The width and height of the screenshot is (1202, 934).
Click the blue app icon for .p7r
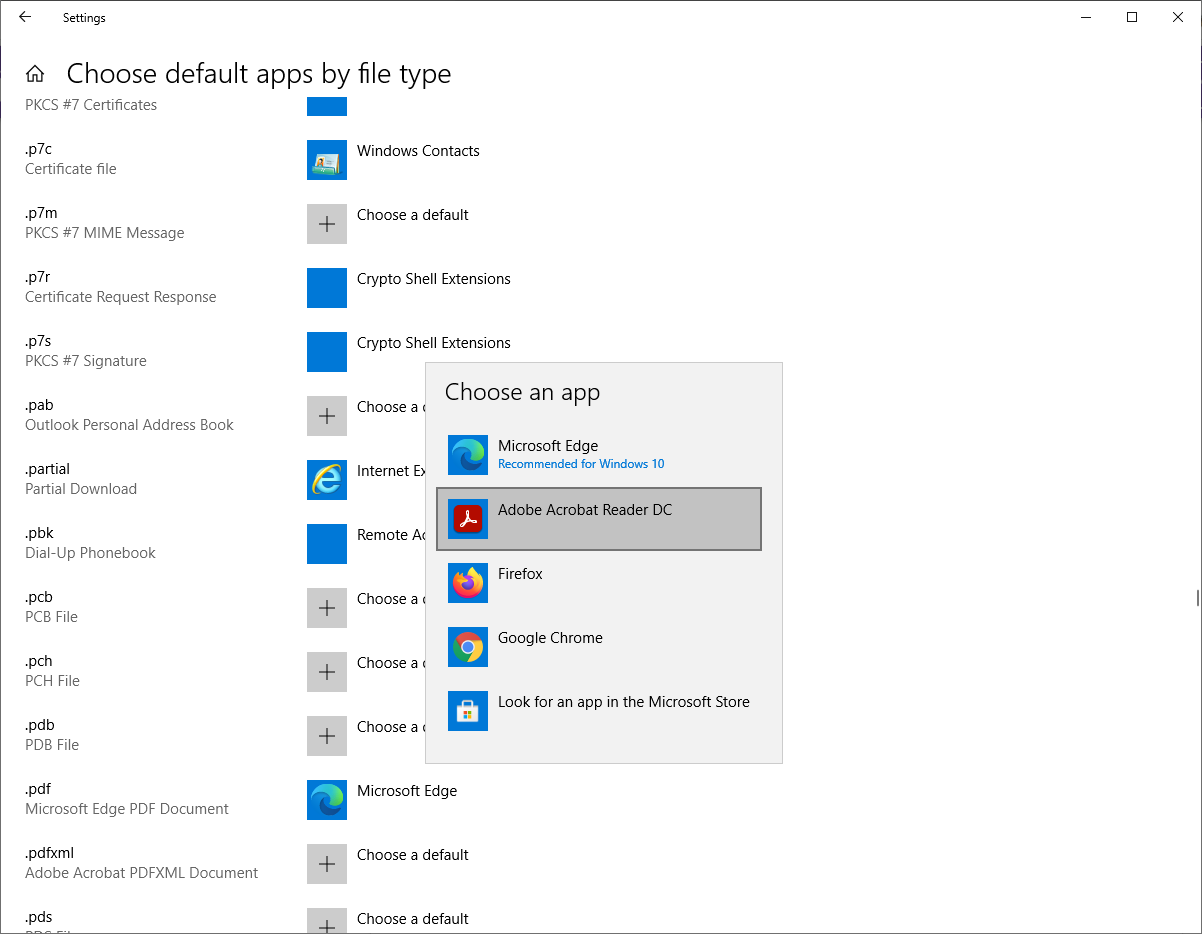pos(327,288)
